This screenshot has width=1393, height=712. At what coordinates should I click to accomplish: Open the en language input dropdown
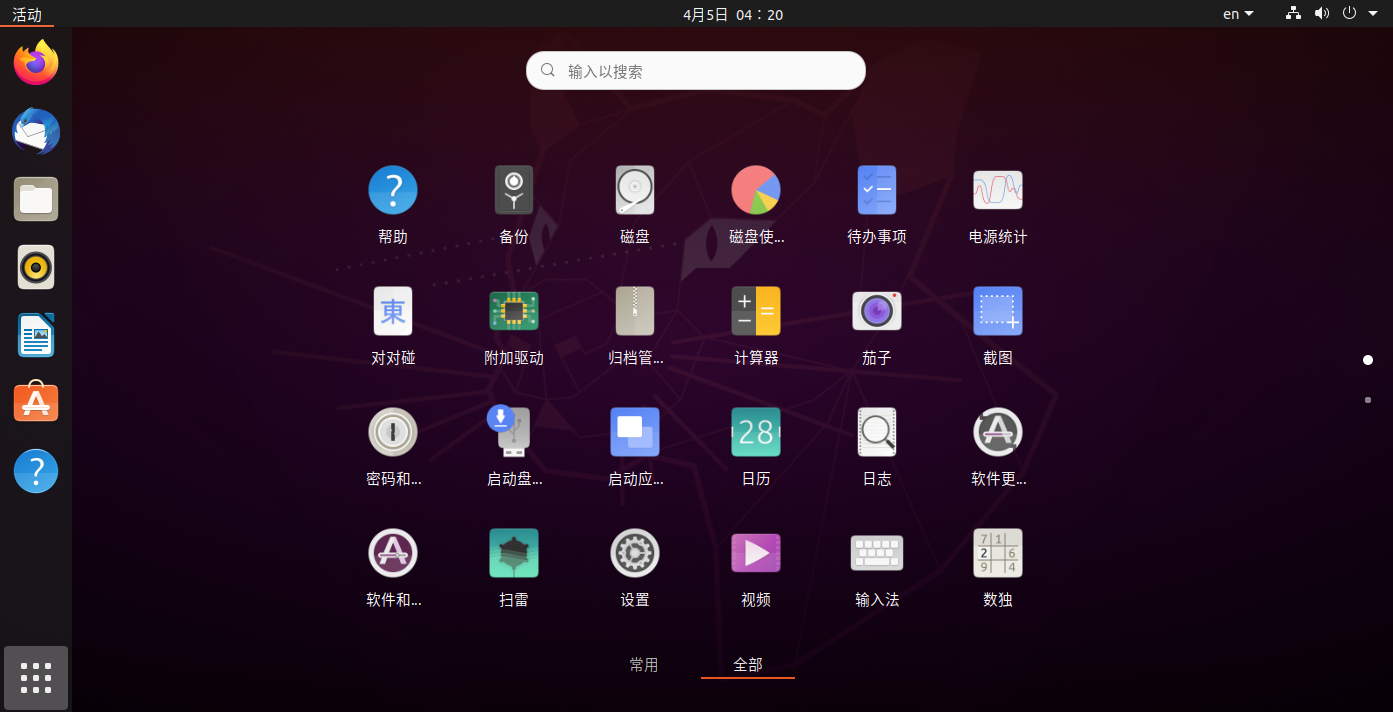1236,13
